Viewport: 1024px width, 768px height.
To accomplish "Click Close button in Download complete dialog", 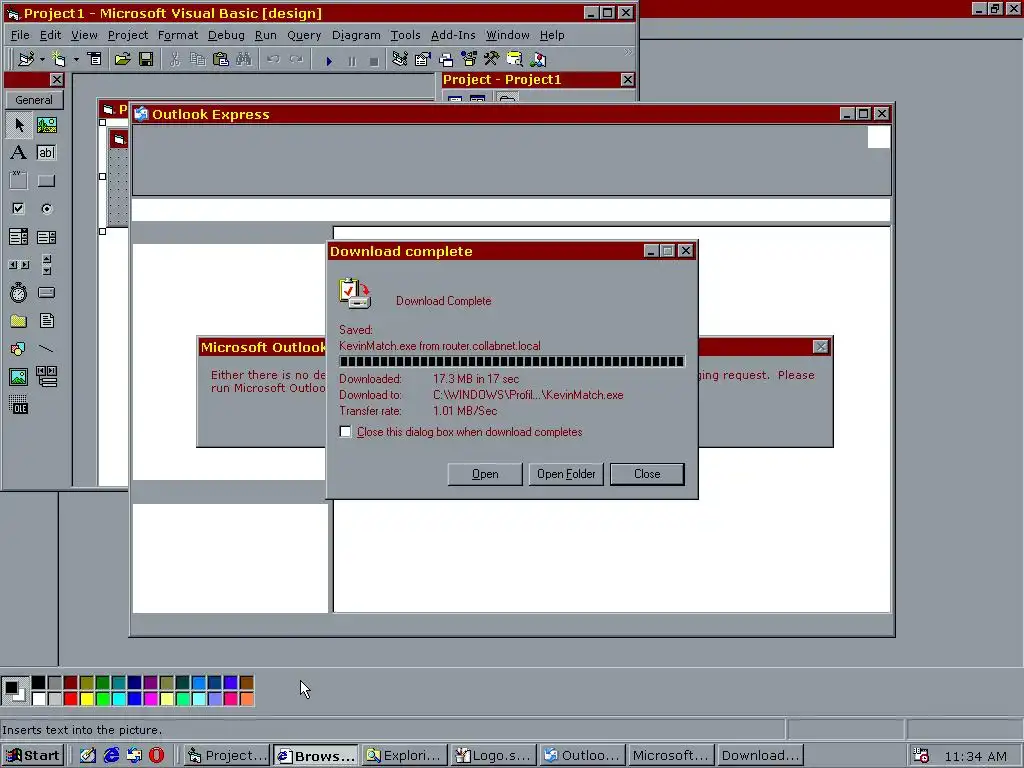I will (647, 474).
